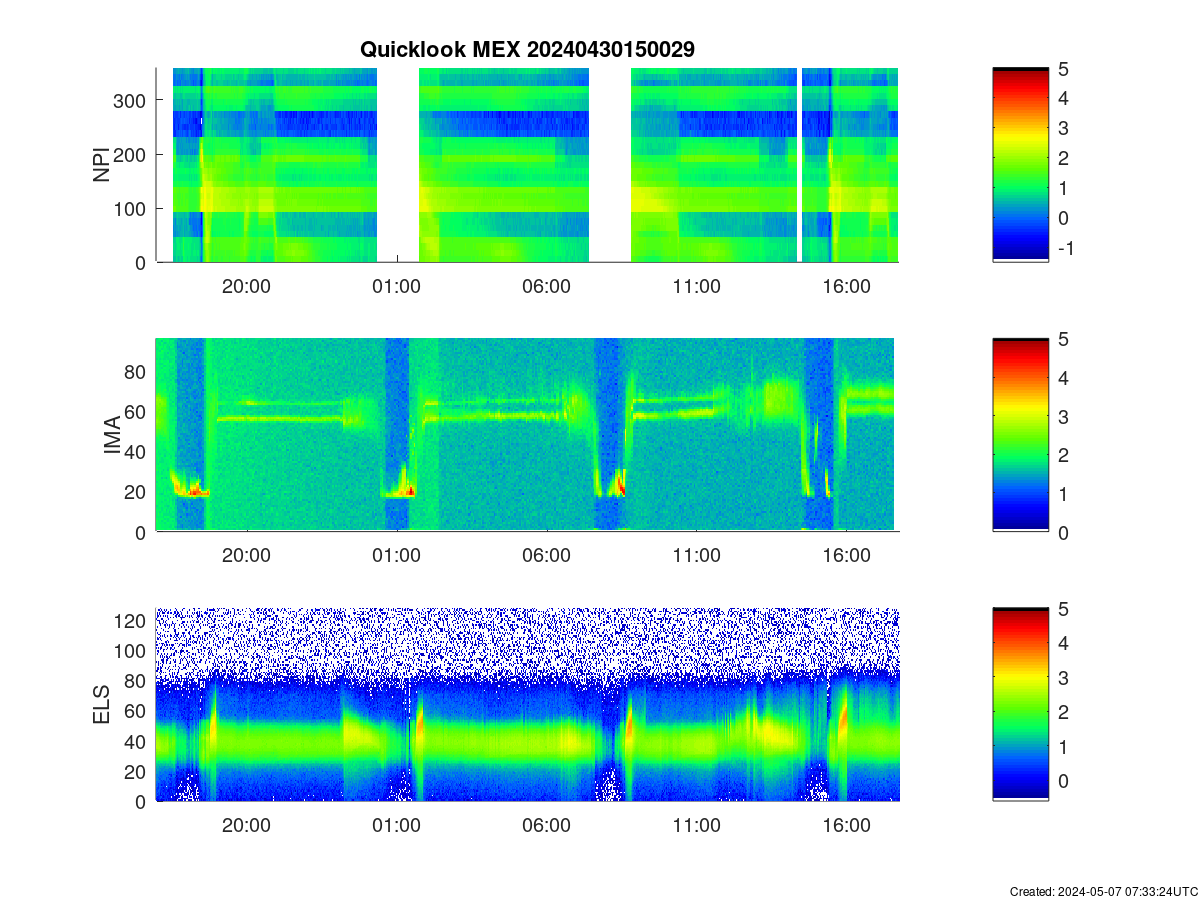Click the 06:00 tick under the IMA plot
This screenshot has width=1200, height=900.
(546, 556)
